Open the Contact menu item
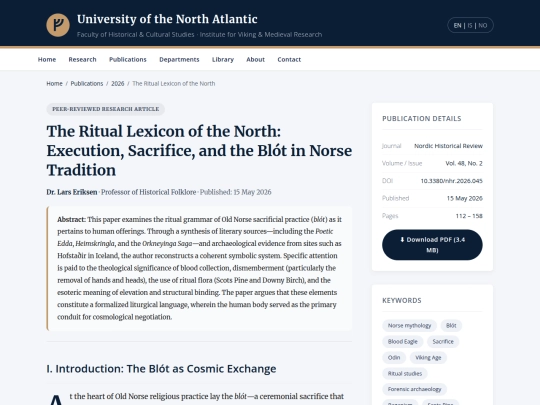This screenshot has width=540, height=405. tap(289, 59)
